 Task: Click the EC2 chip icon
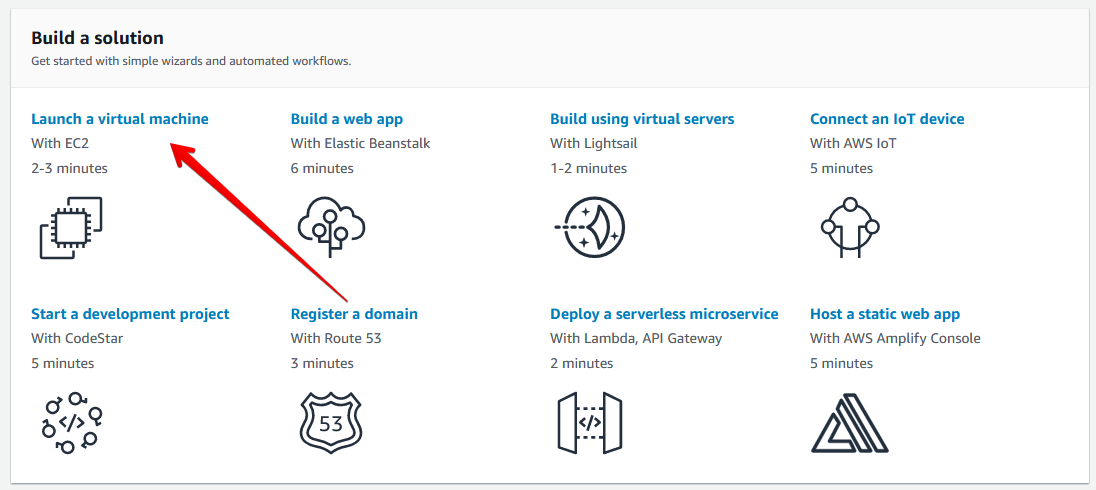[x=71, y=227]
